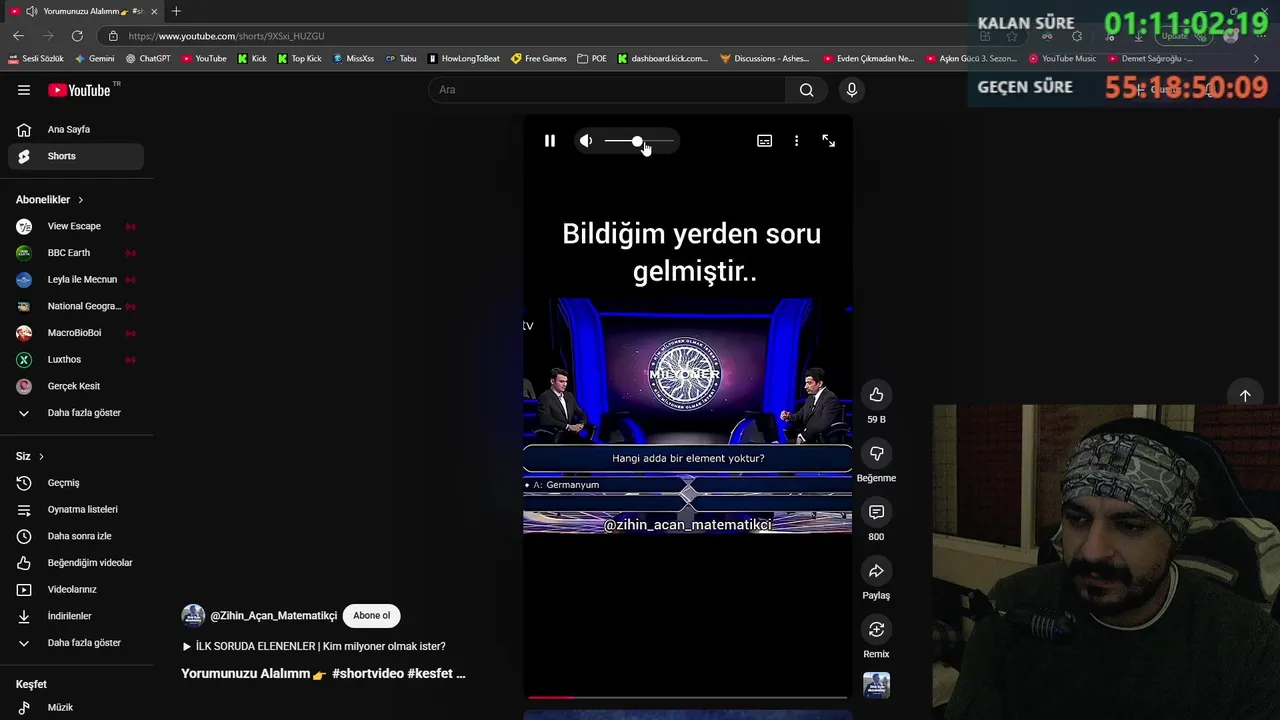Image resolution: width=1280 pixels, height=720 pixels.
Task: Seek along the Short's progress bar
Action: (688, 697)
